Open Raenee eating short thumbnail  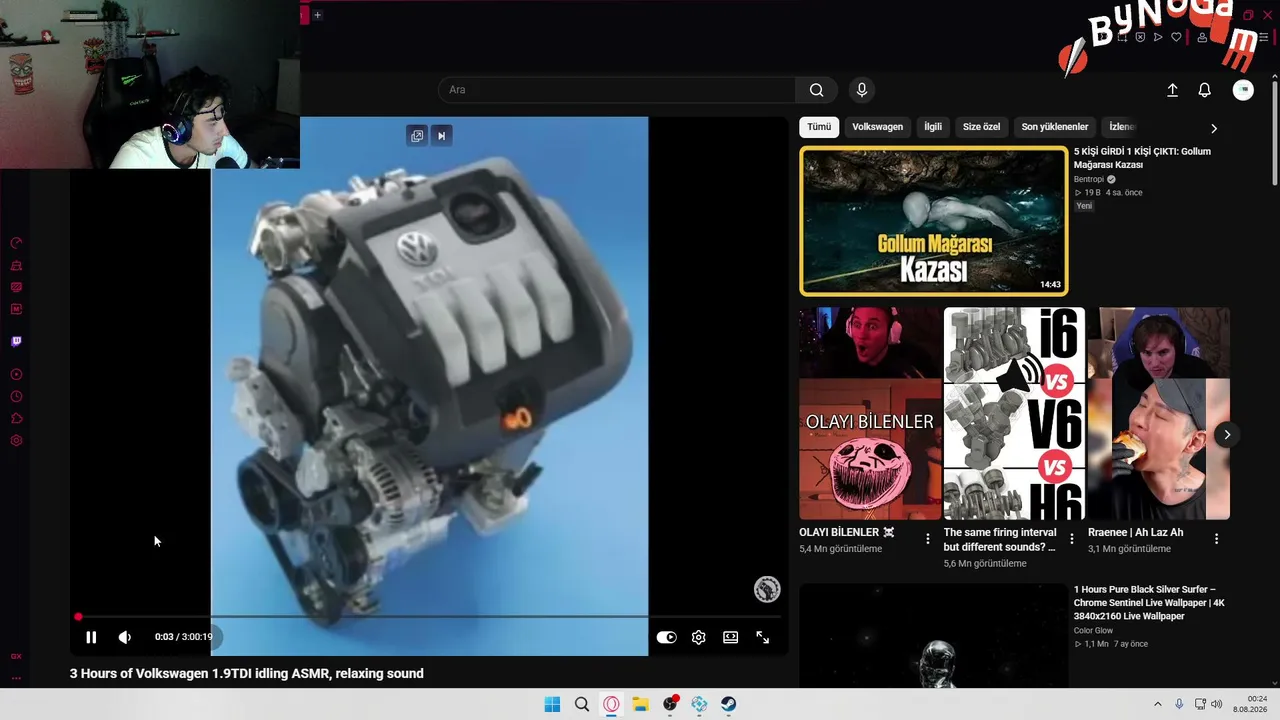(x=1158, y=414)
